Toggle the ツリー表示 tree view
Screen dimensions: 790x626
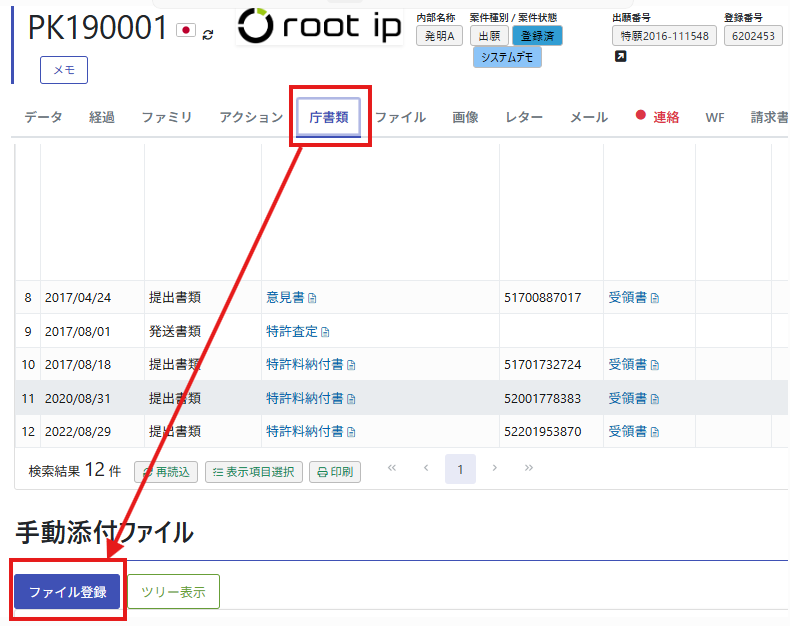click(173, 592)
